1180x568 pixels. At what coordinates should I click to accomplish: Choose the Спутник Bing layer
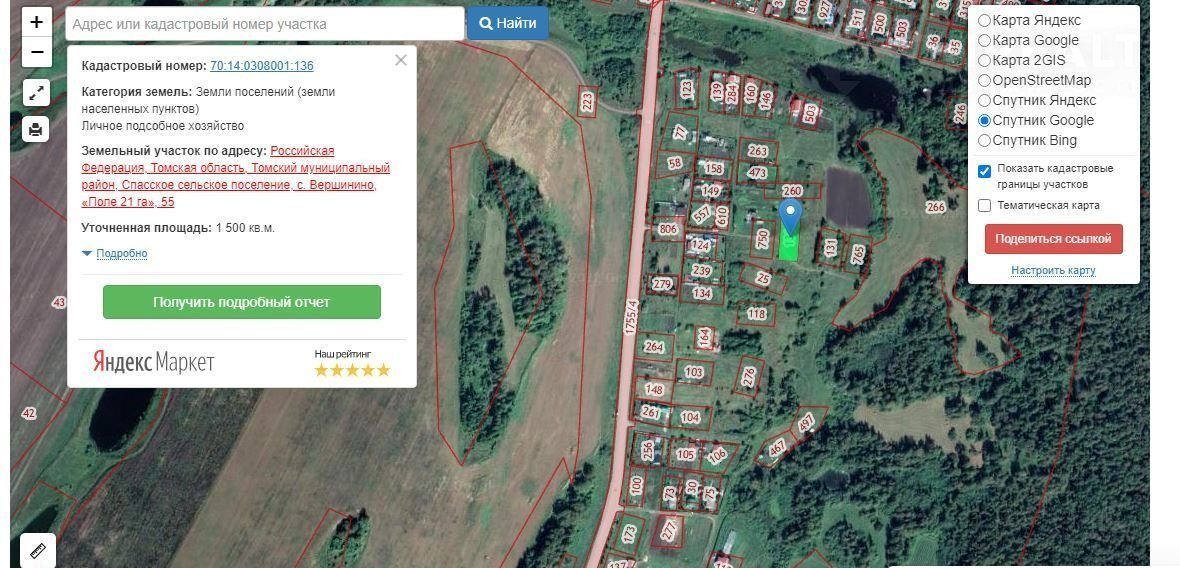click(x=985, y=140)
